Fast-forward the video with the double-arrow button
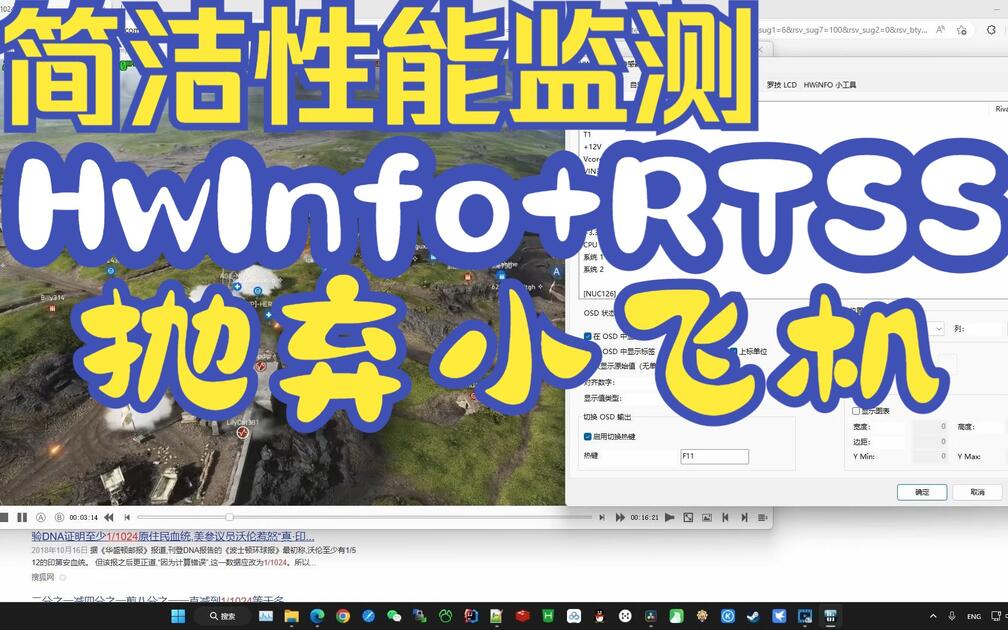 click(620, 517)
